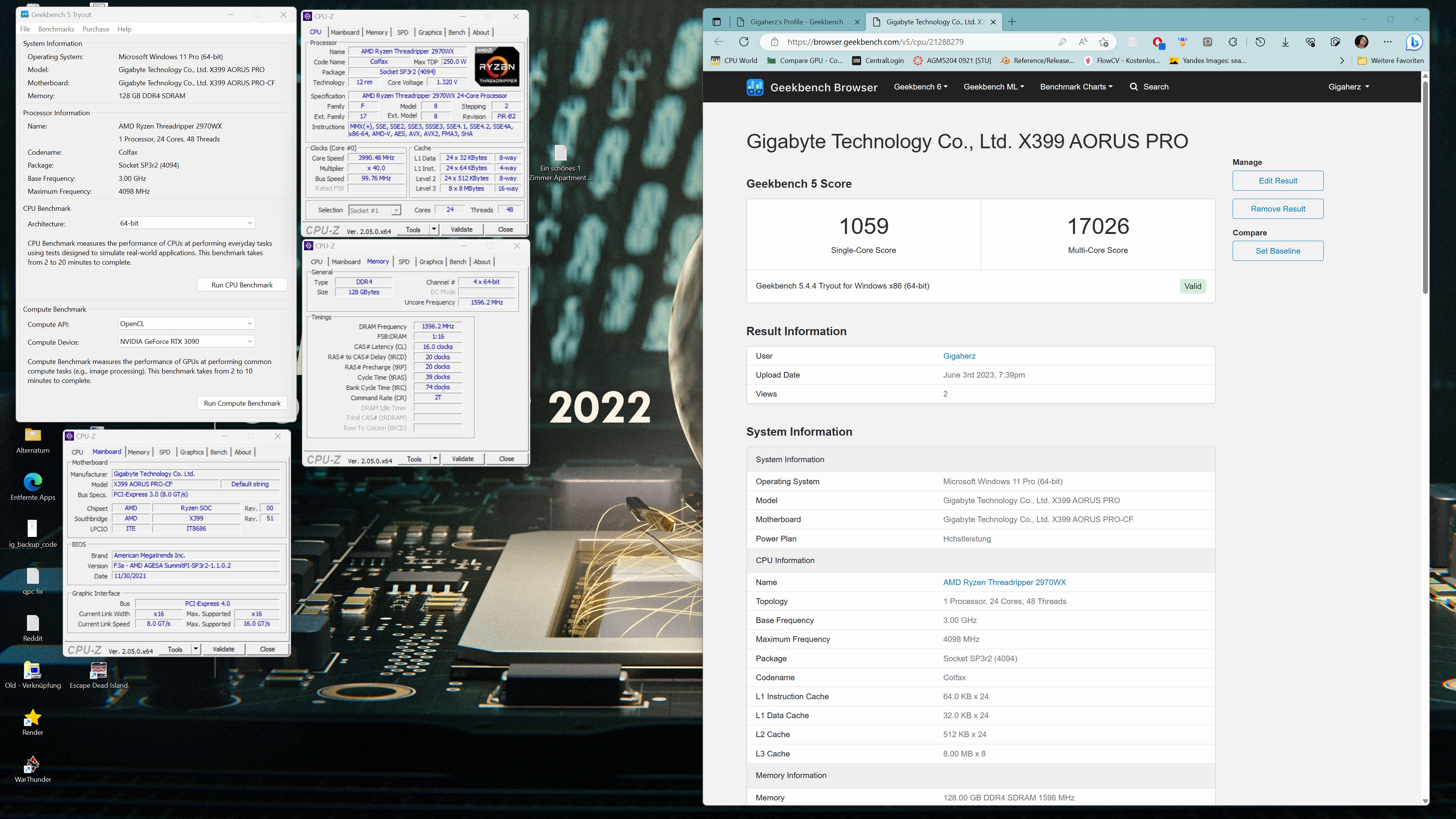Open Downloads arrow icon in Edge toolbar
Viewport: 1456px width, 819px height.
pyautogui.click(x=1285, y=42)
